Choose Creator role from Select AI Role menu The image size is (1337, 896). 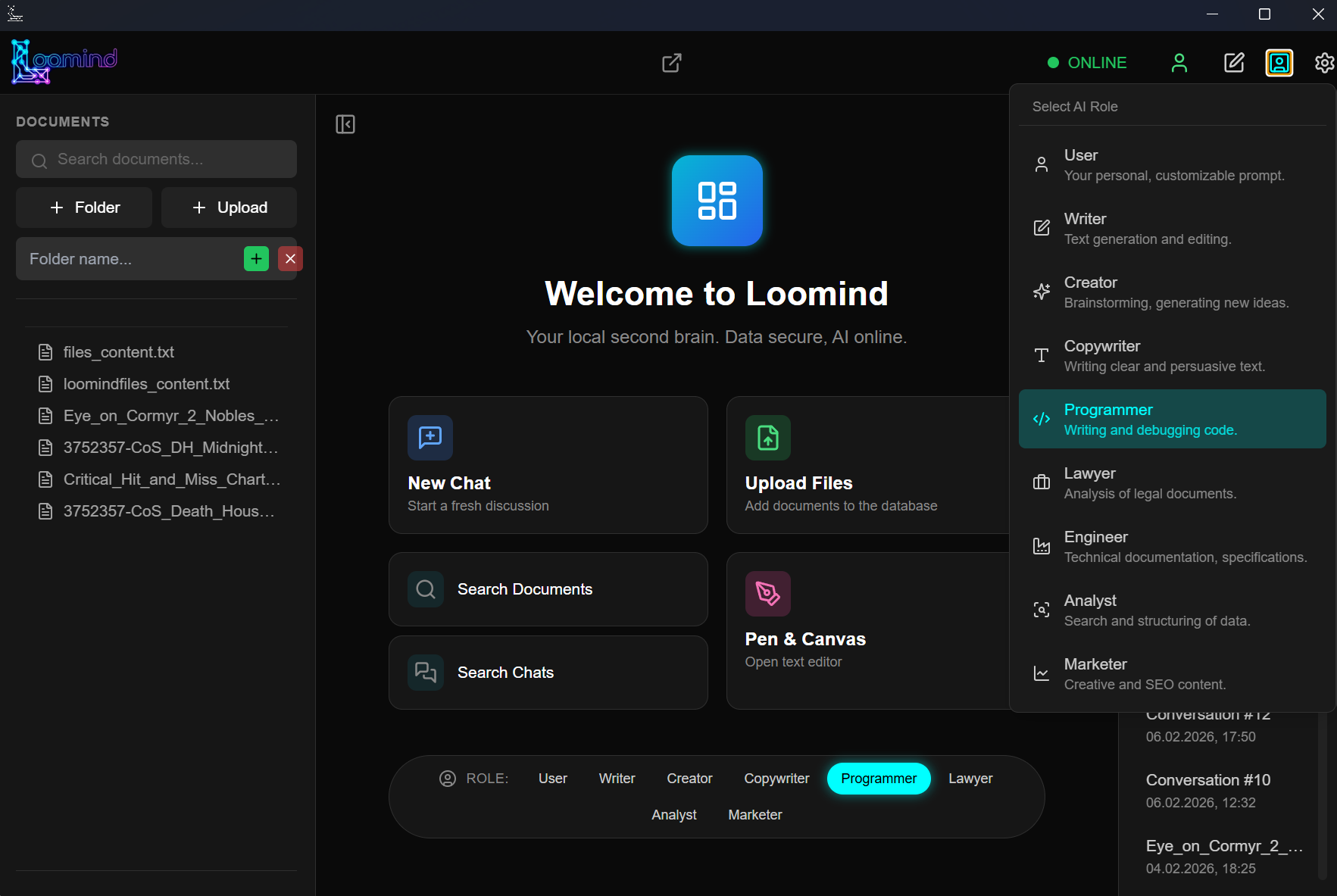coord(1172,292)
